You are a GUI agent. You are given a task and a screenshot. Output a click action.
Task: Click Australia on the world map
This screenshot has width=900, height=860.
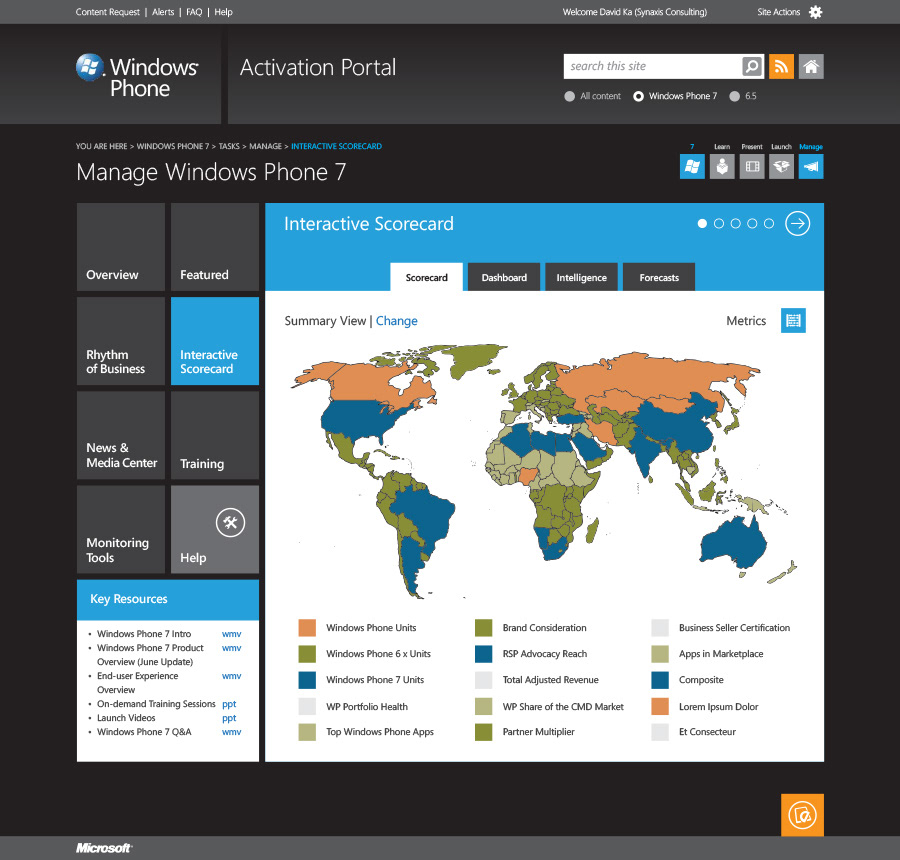tap(734, 541)
